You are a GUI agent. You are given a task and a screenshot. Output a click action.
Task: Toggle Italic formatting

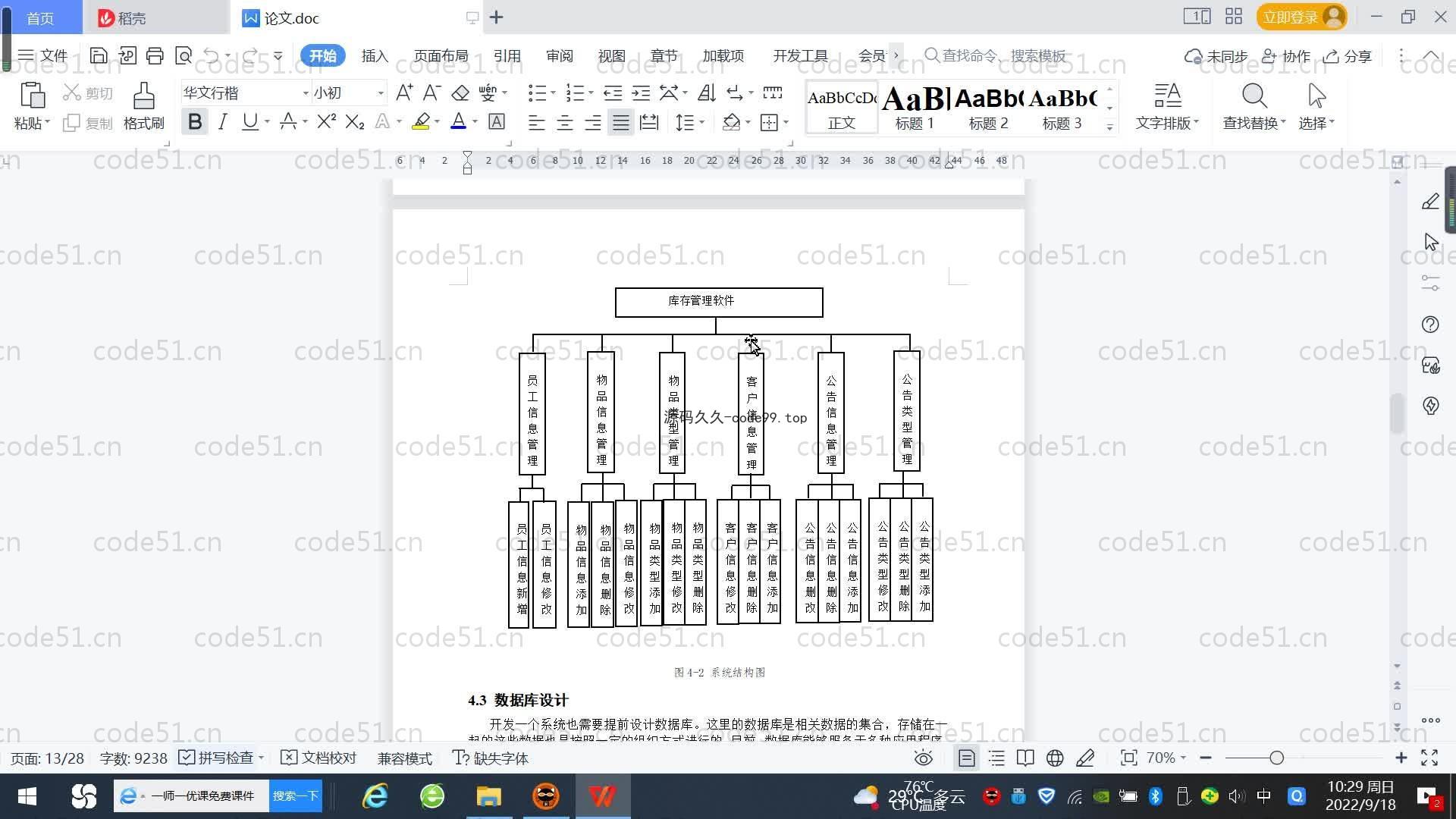(x=222, y=122)
